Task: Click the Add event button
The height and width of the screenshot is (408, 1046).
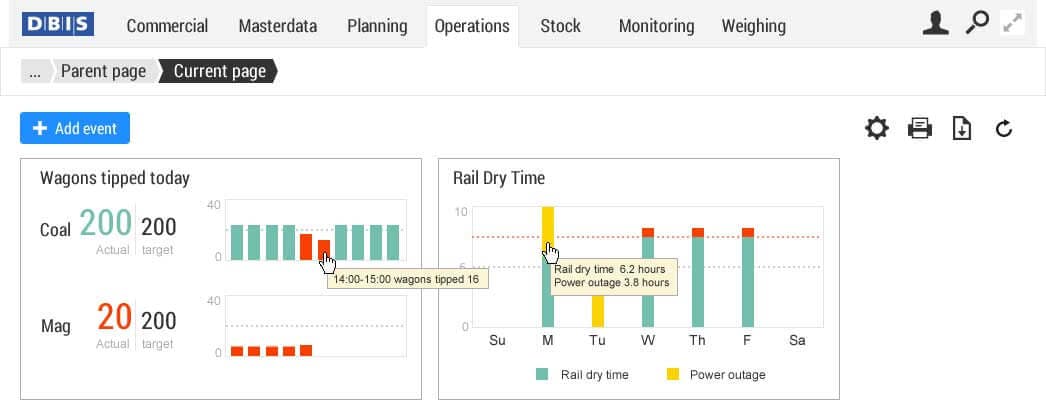Action: click(75, 128)
